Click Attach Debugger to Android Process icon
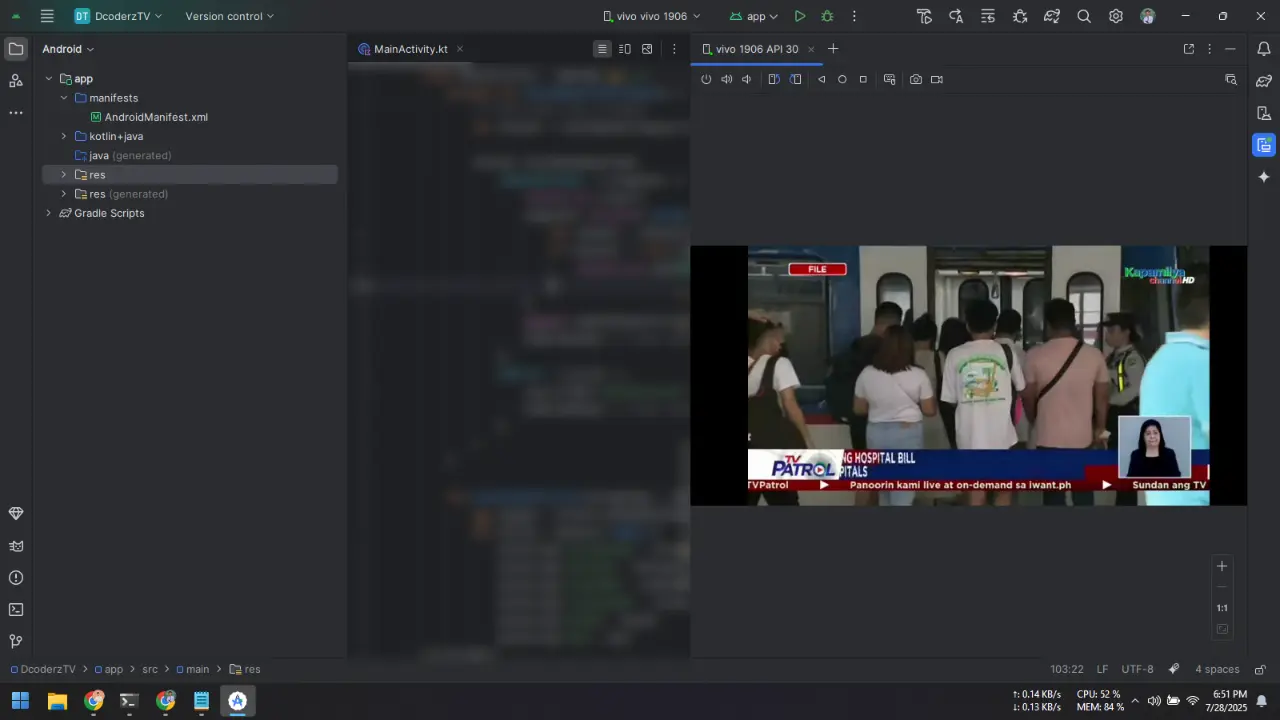 point(1020,16)
